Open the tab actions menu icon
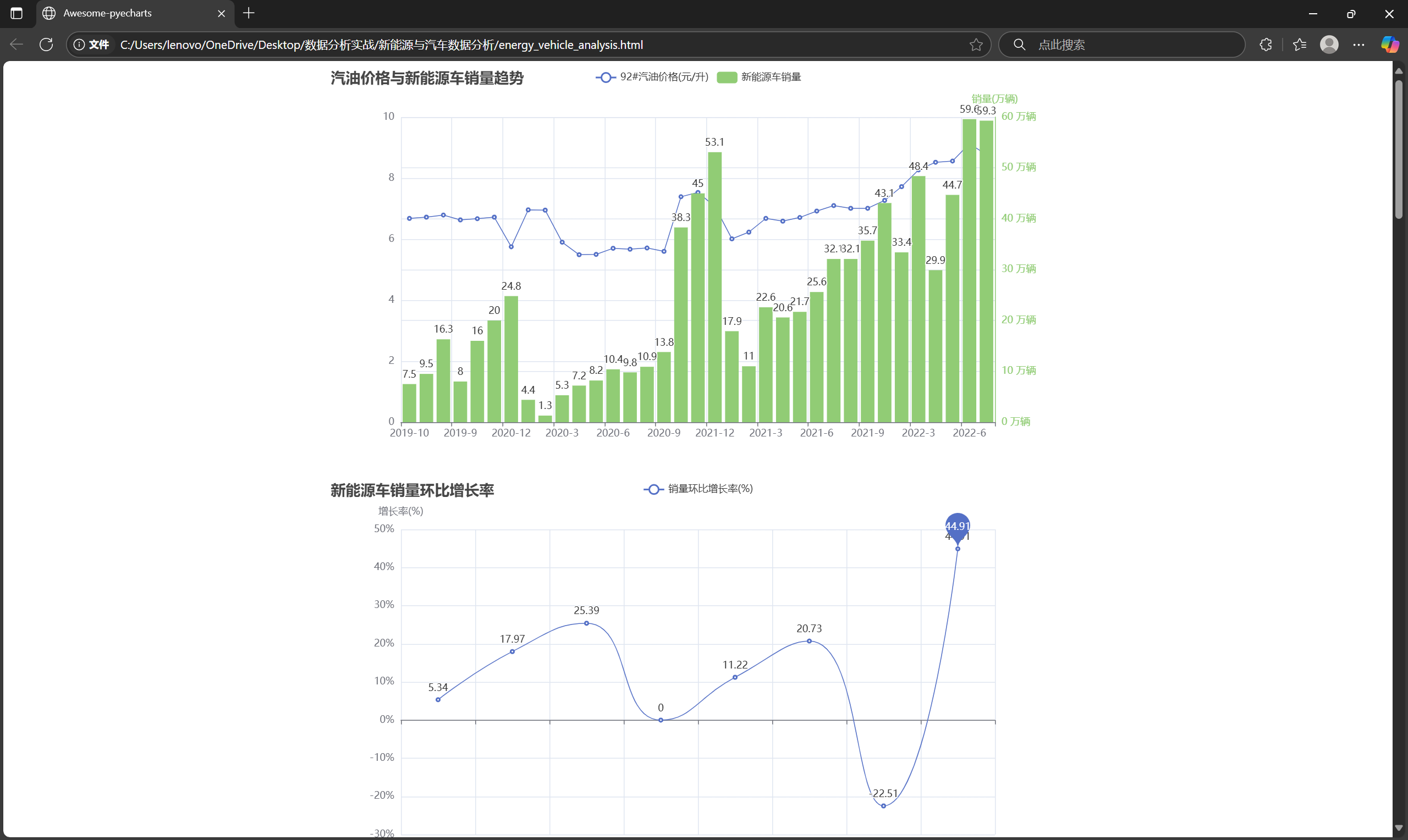The height and width of the screenshot is (840, 1408). [16, 13]
